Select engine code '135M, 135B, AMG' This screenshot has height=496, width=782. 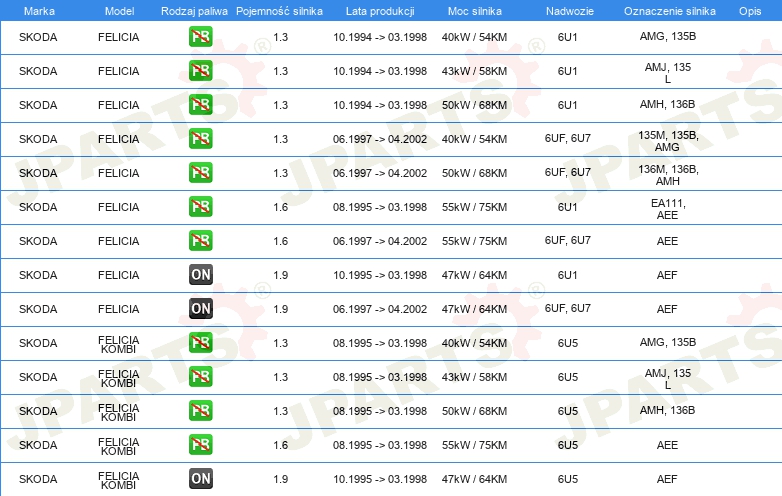(668, 141)
